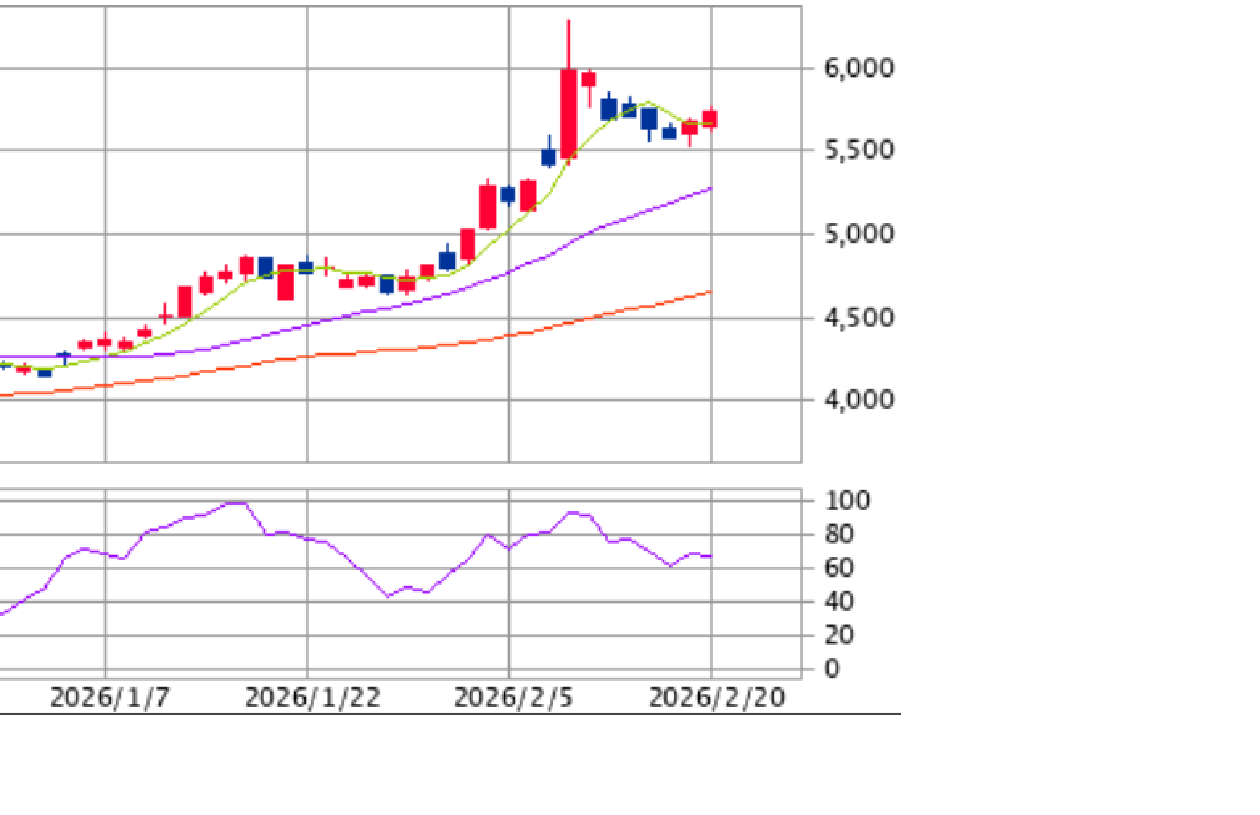1260x815 pixels.
Task: Click the blue candlestick on the 2026/2/5 gridline
Action: pyautogui.click(x=508, y=194)
